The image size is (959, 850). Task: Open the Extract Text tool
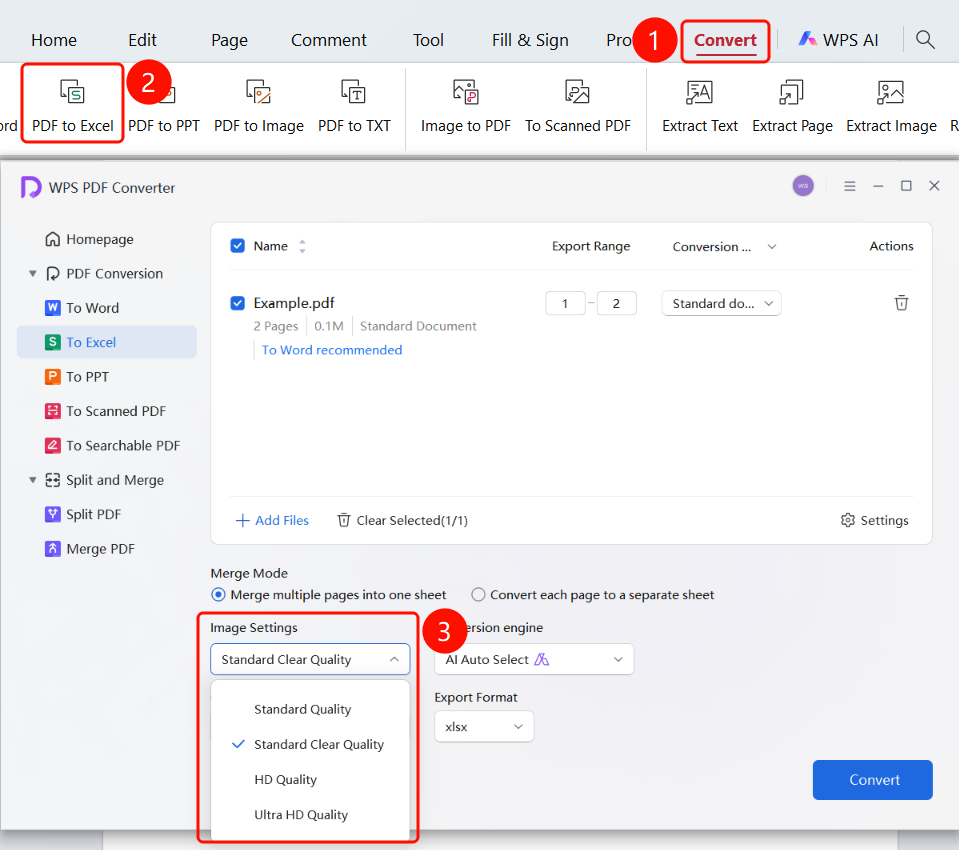[x=700, y=105]
